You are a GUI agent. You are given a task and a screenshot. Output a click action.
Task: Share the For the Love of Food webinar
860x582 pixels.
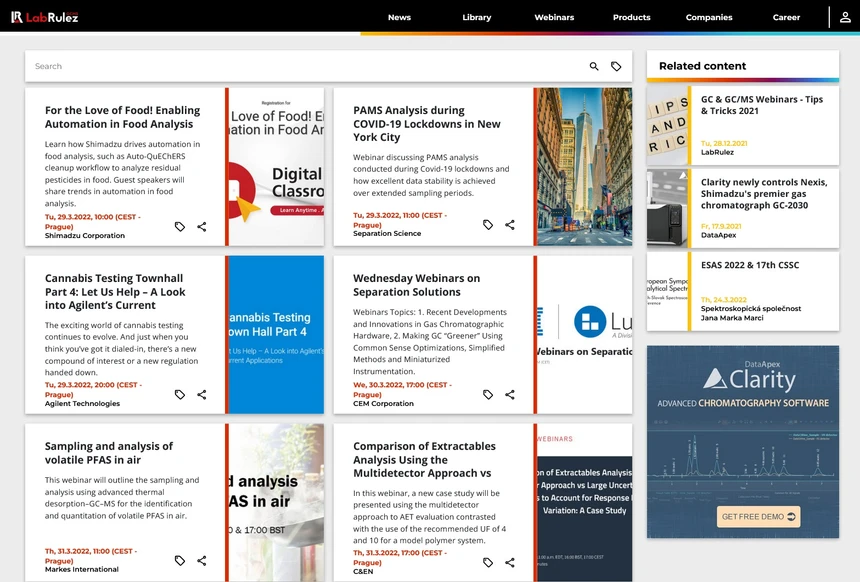coord(202,227)
